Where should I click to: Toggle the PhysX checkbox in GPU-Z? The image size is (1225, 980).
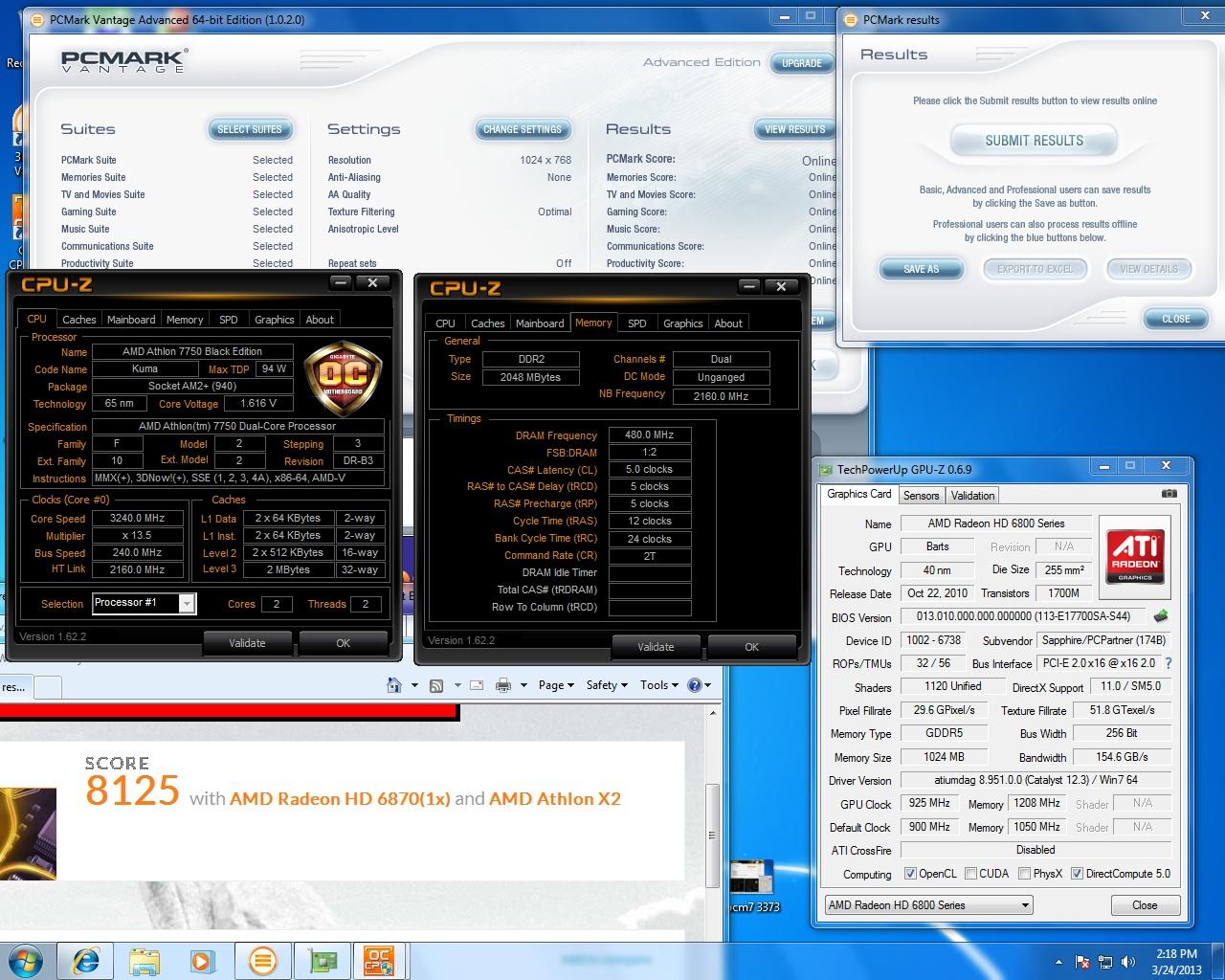pyautogui.click(x=1025, y=874)
